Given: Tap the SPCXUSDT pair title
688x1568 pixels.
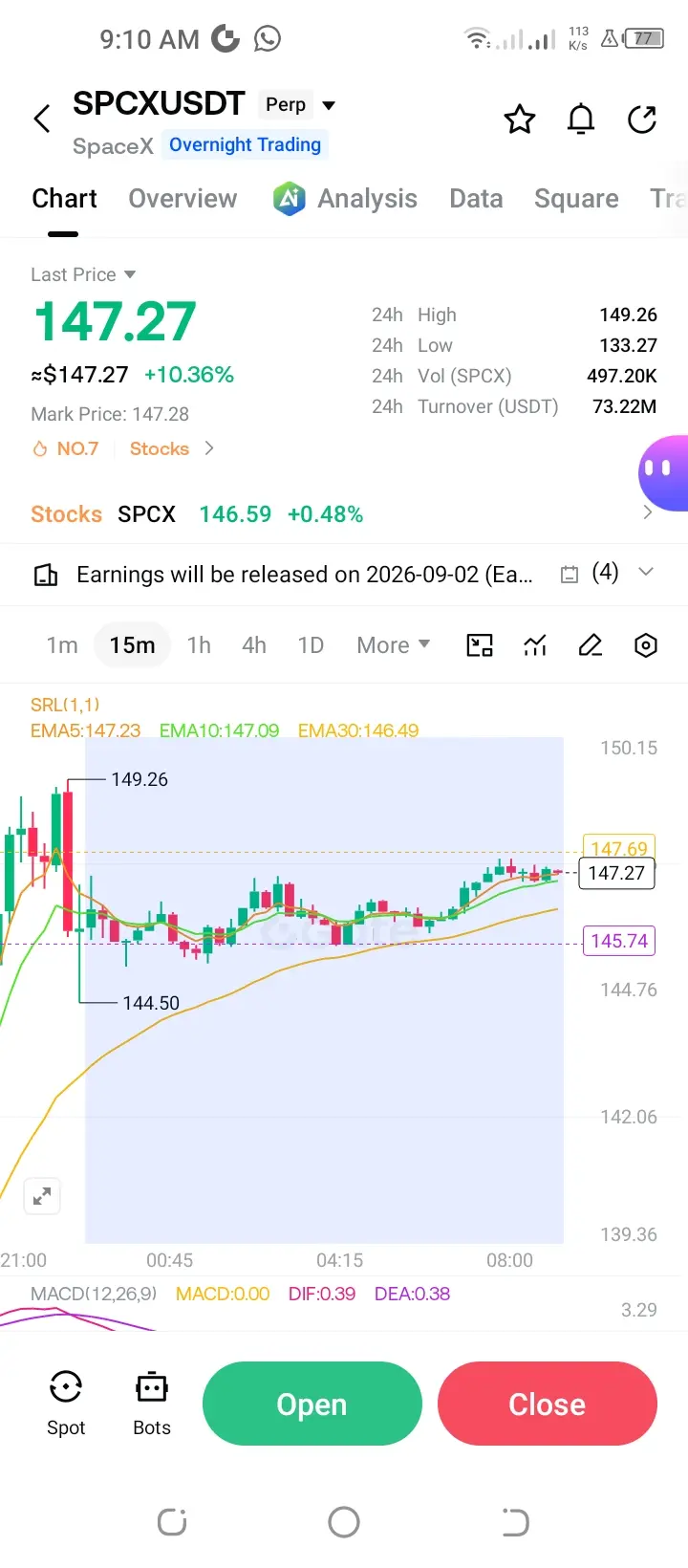Looking at the screenshot, I should 159,103.
